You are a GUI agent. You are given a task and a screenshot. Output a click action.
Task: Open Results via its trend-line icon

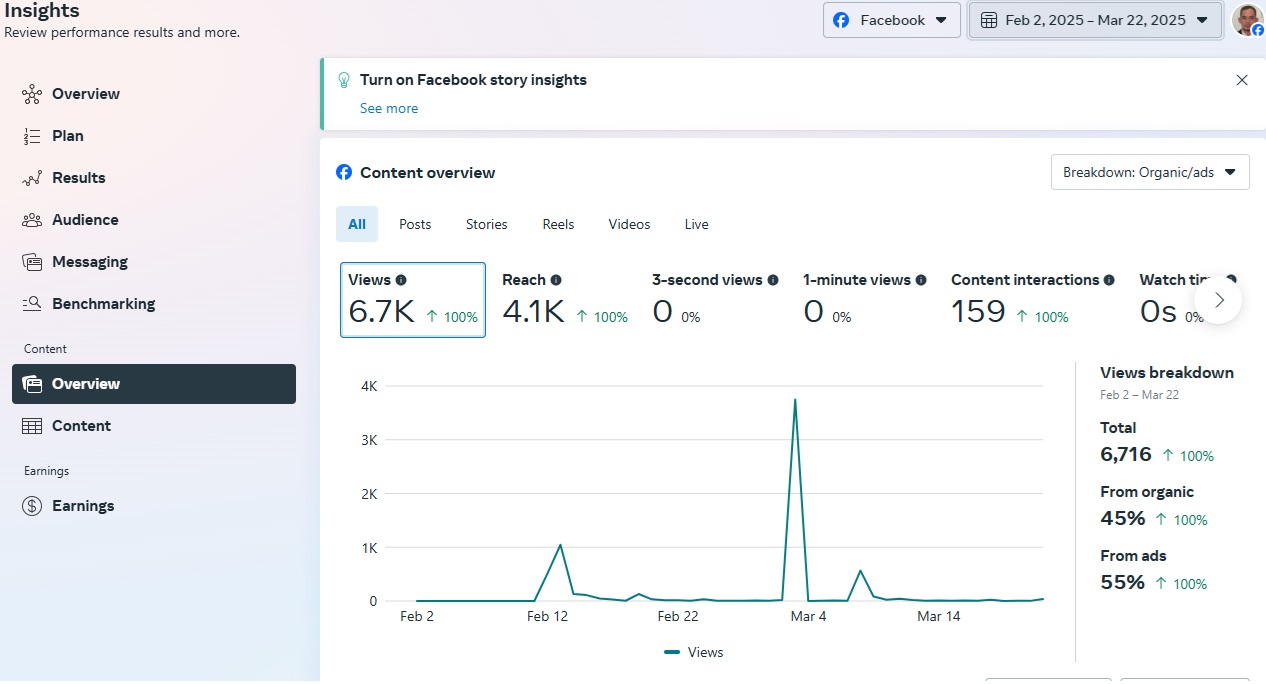[32, 178]
